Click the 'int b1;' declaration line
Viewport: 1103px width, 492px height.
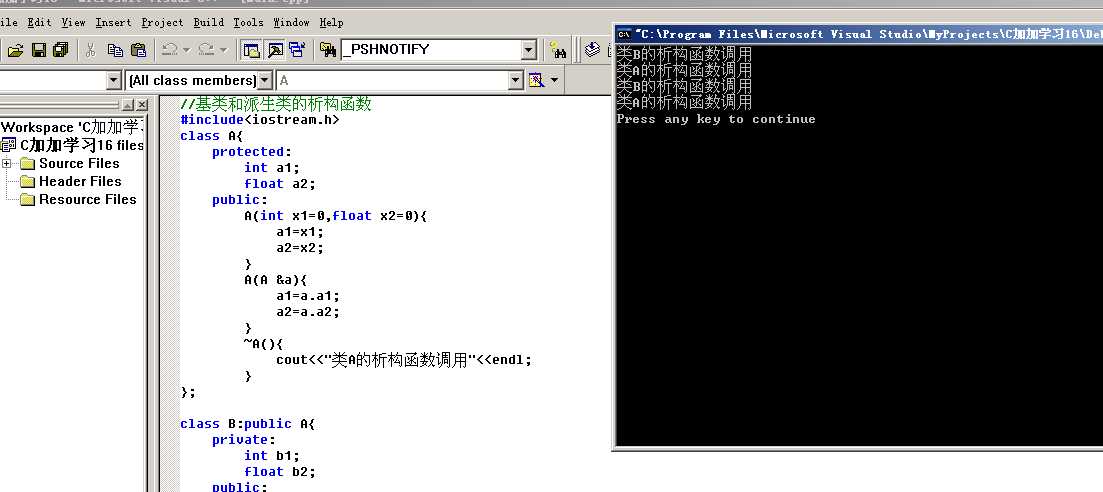coord(272,455)
